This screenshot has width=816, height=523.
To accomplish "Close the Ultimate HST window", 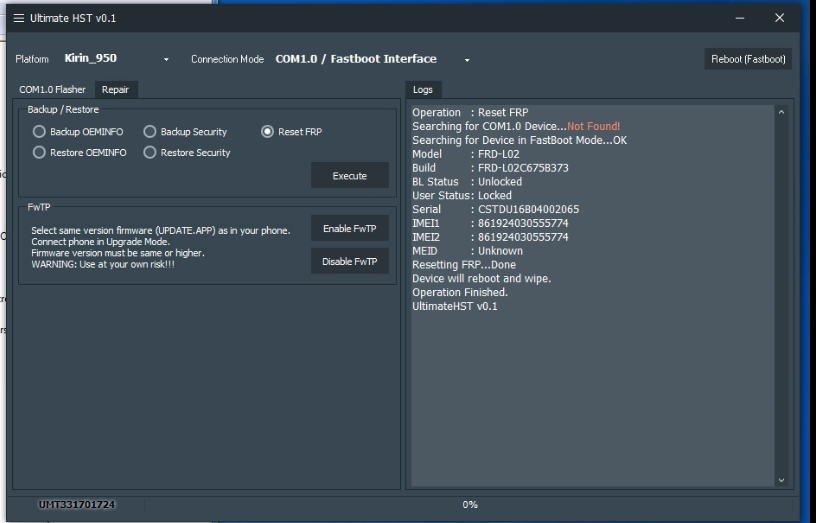I will (x=779, y=18).
